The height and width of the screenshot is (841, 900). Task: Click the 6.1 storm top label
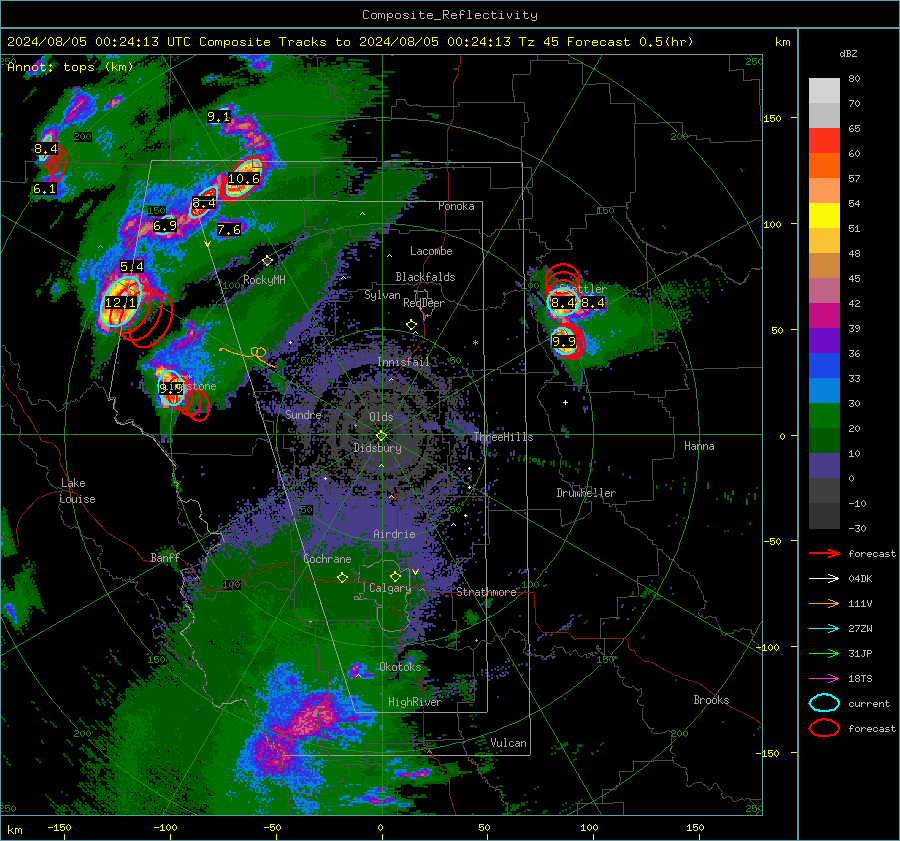(45, 189)
